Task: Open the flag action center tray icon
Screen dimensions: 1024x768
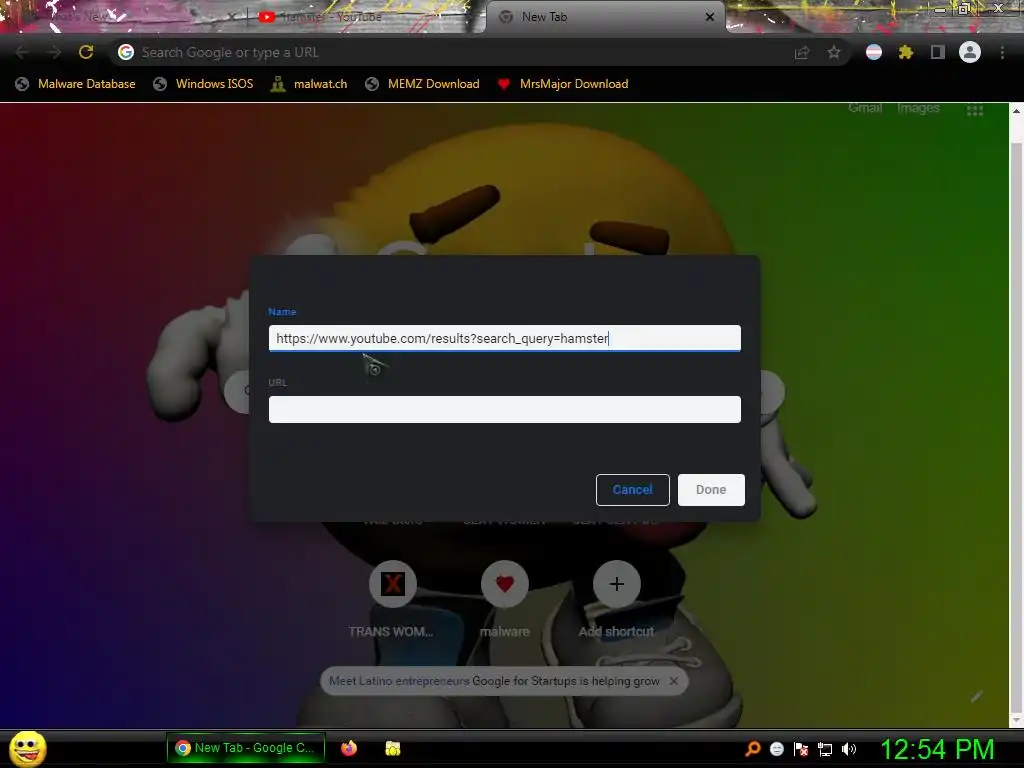Action: coord(801,749)
